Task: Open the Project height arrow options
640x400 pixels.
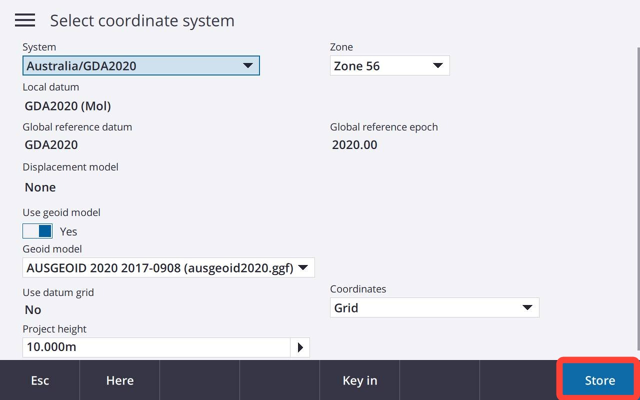Action: [300, 347]
